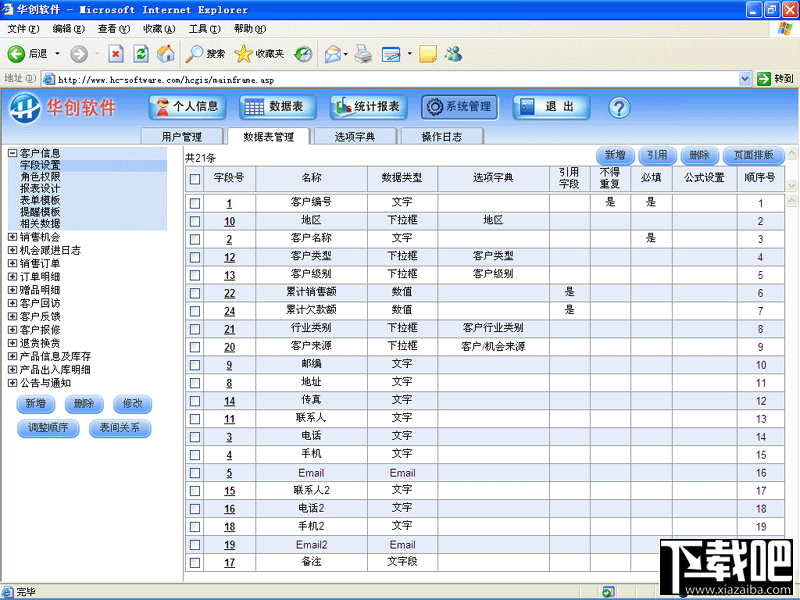Viewport: 800px width, 600px height.
Task: Open 统计报表 module
Action: 368,107
